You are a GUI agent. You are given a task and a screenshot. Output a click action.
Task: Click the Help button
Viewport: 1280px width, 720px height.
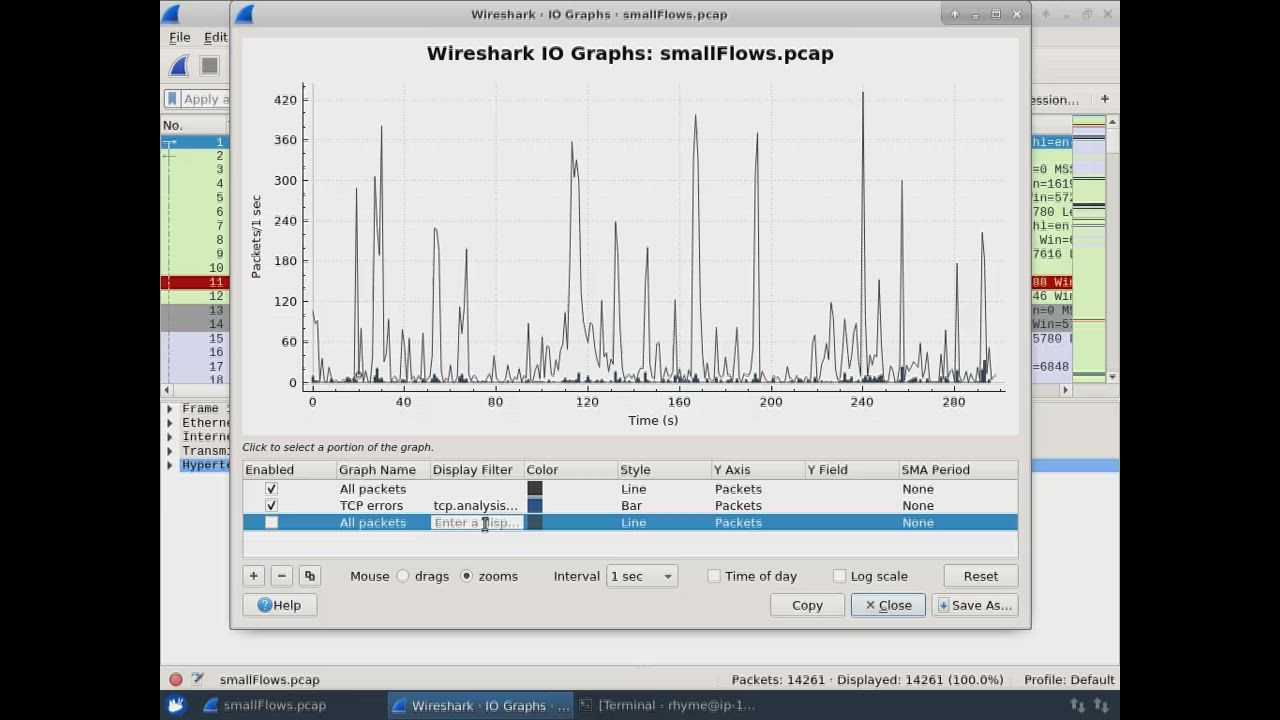tap(279, 605)
